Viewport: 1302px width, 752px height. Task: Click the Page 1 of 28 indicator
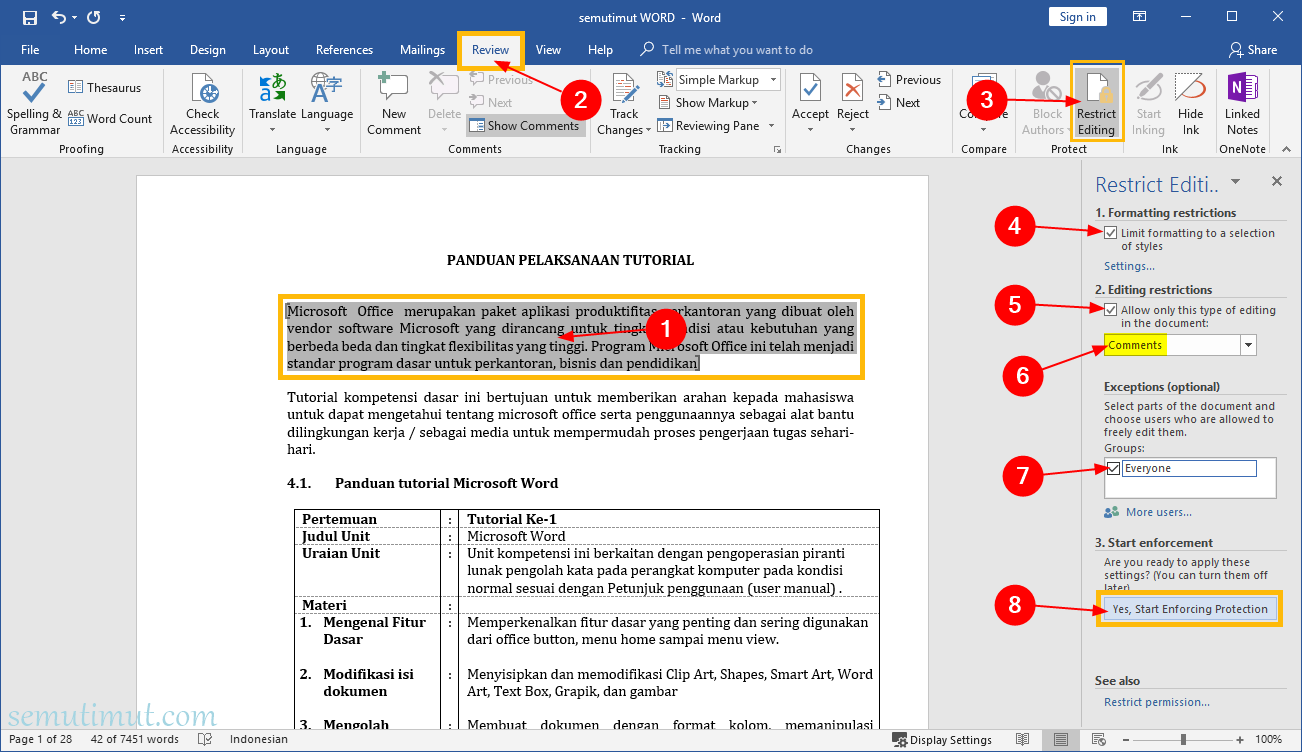pos(40,740)
